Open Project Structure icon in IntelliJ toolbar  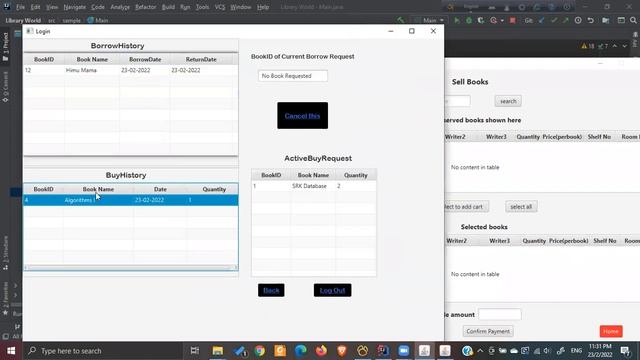[606, 20]
